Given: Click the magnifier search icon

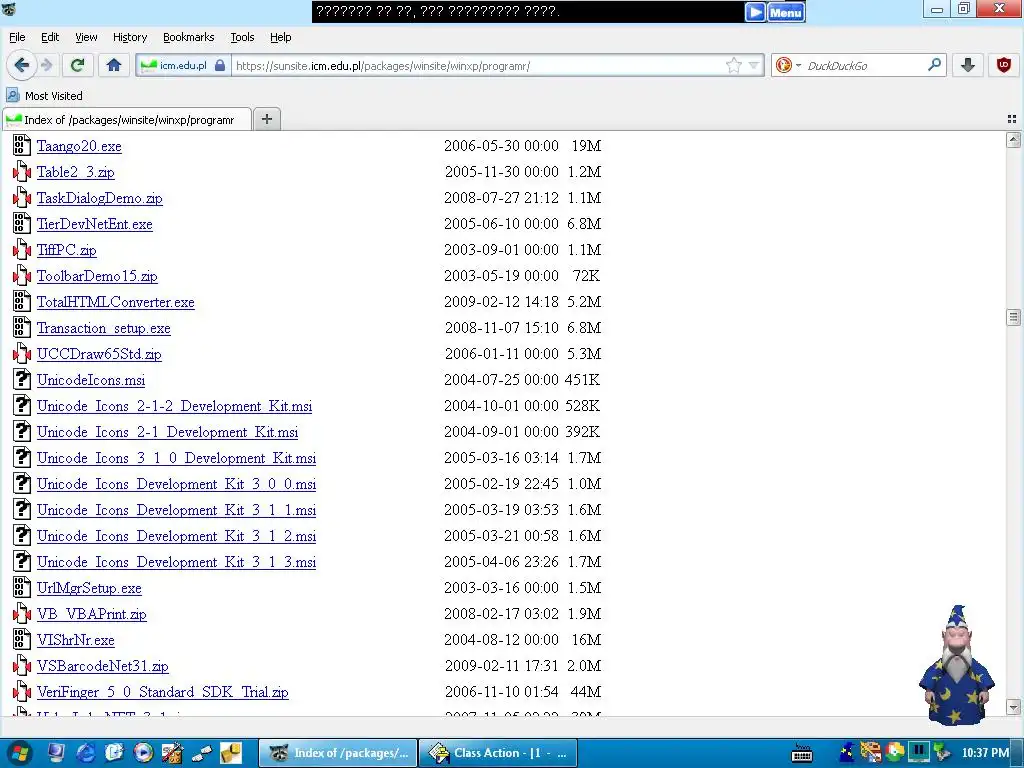Looking at the screenshot, I should click(x=935, y=65).
